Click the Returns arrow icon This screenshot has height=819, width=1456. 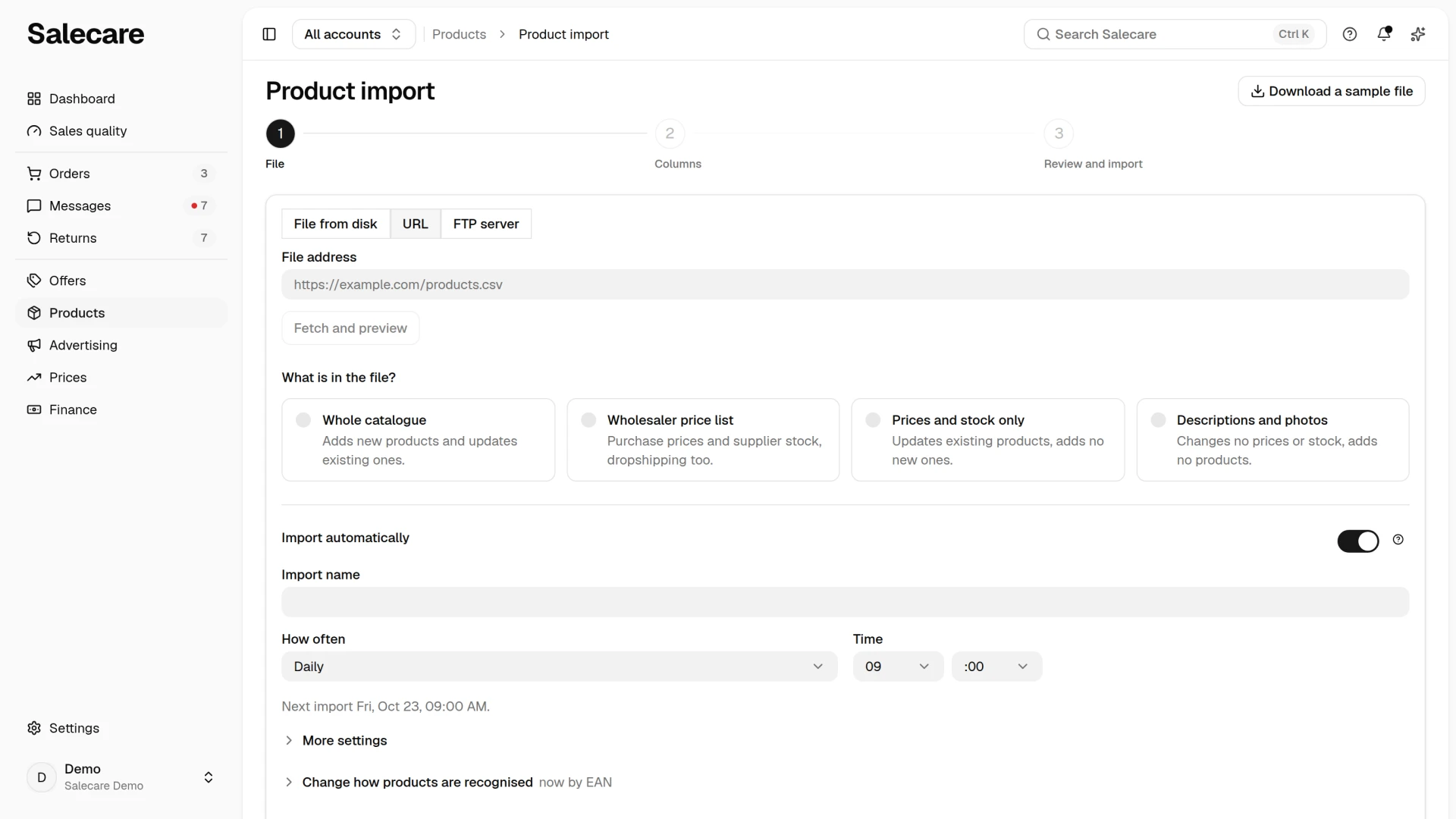pyautogui.click(x=34, y=238)
